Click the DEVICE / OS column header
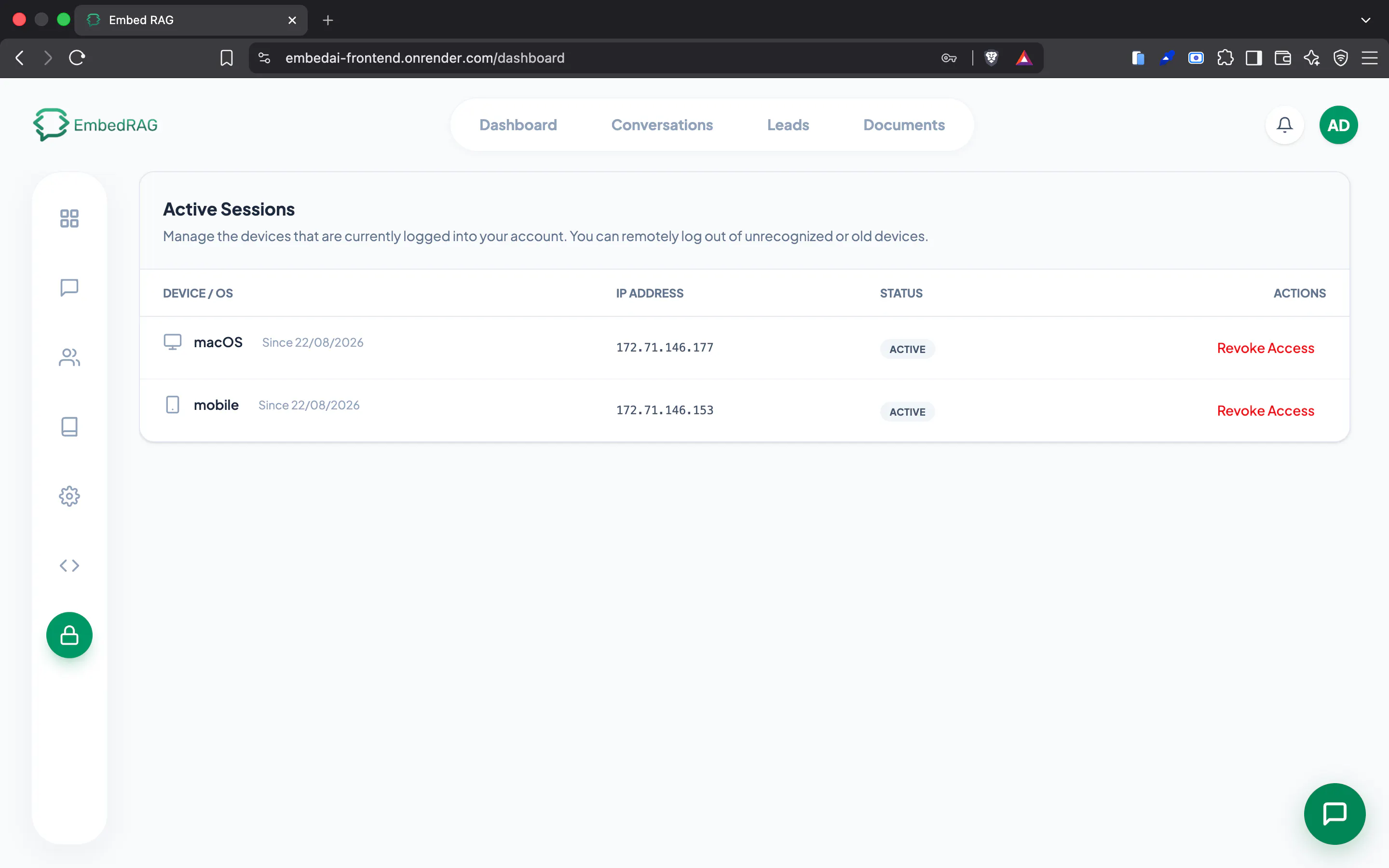 coord(197,293)
